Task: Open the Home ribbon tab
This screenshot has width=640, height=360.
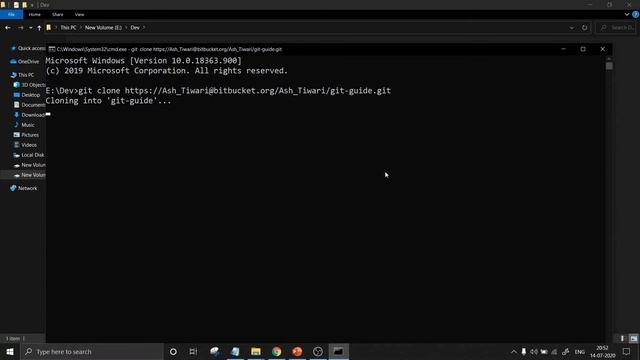Action: pyautogui.click(x=35, y=14)
